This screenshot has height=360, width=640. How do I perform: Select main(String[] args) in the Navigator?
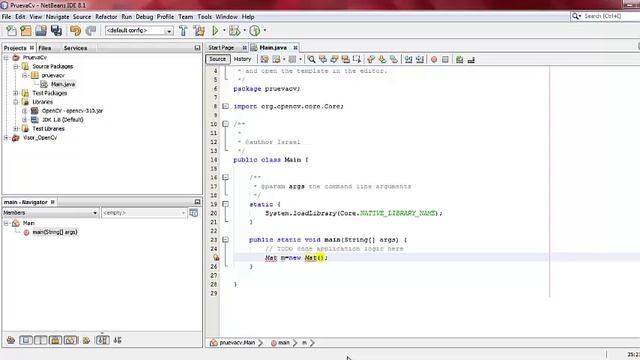click(x=55, y=232)
